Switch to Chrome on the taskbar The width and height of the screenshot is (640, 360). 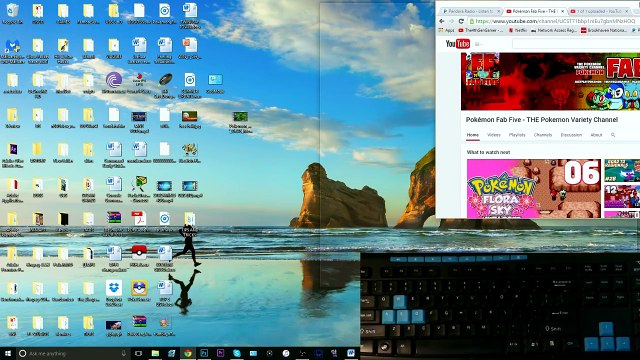coord(188,353)
